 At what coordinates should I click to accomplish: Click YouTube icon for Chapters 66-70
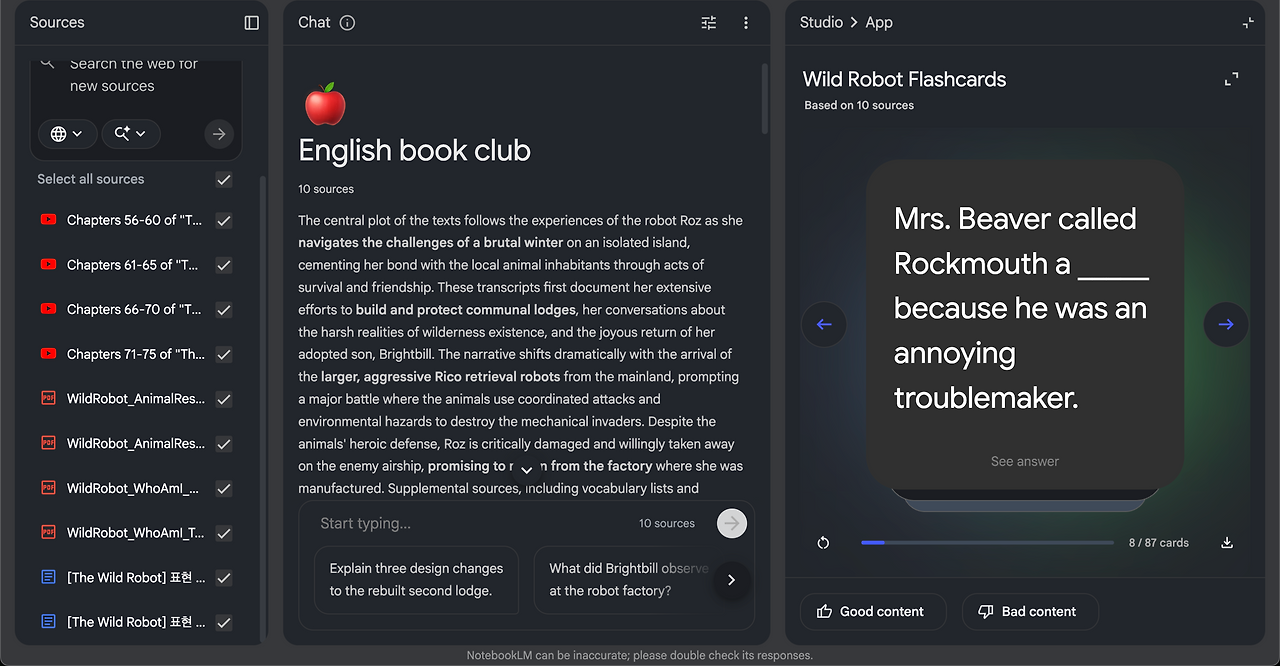pyautogui.click(x=48, y=309)
